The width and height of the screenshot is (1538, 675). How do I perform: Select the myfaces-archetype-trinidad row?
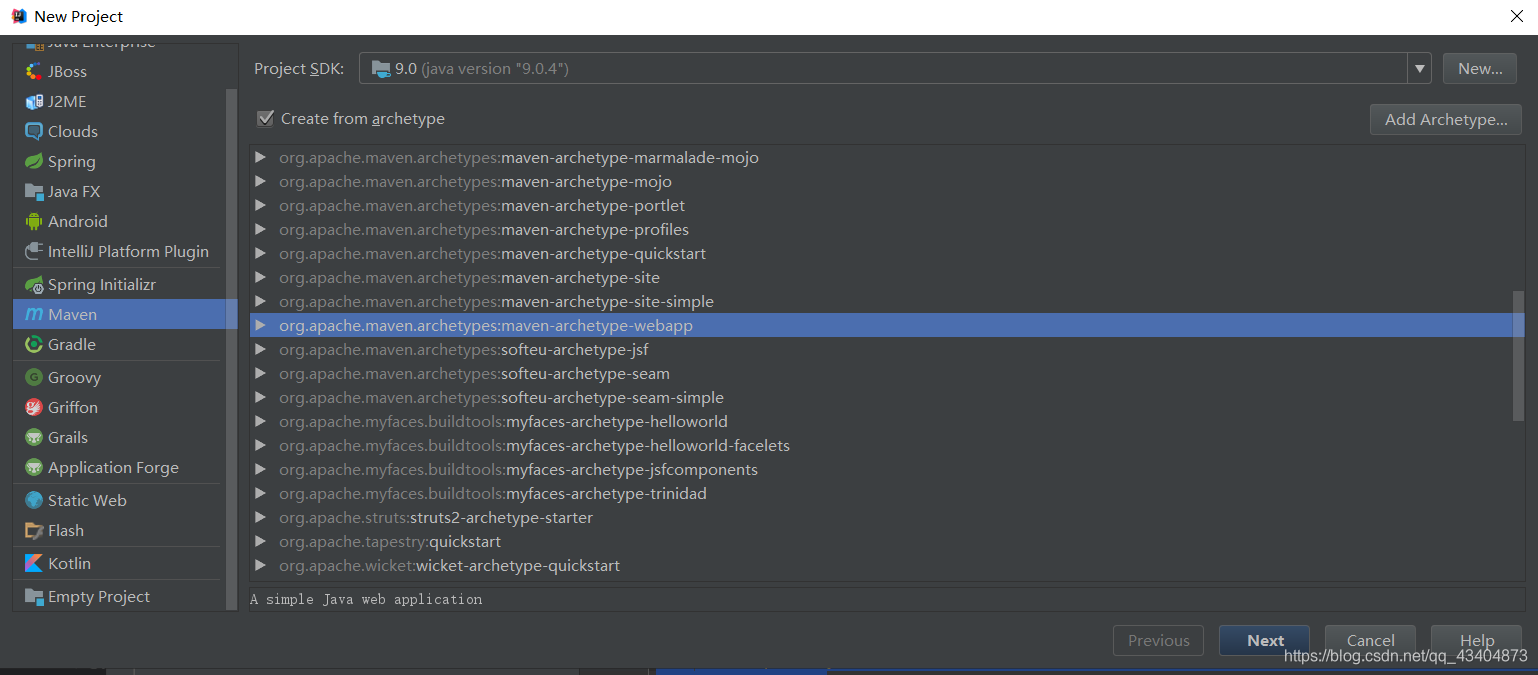[x=887, y=493]
